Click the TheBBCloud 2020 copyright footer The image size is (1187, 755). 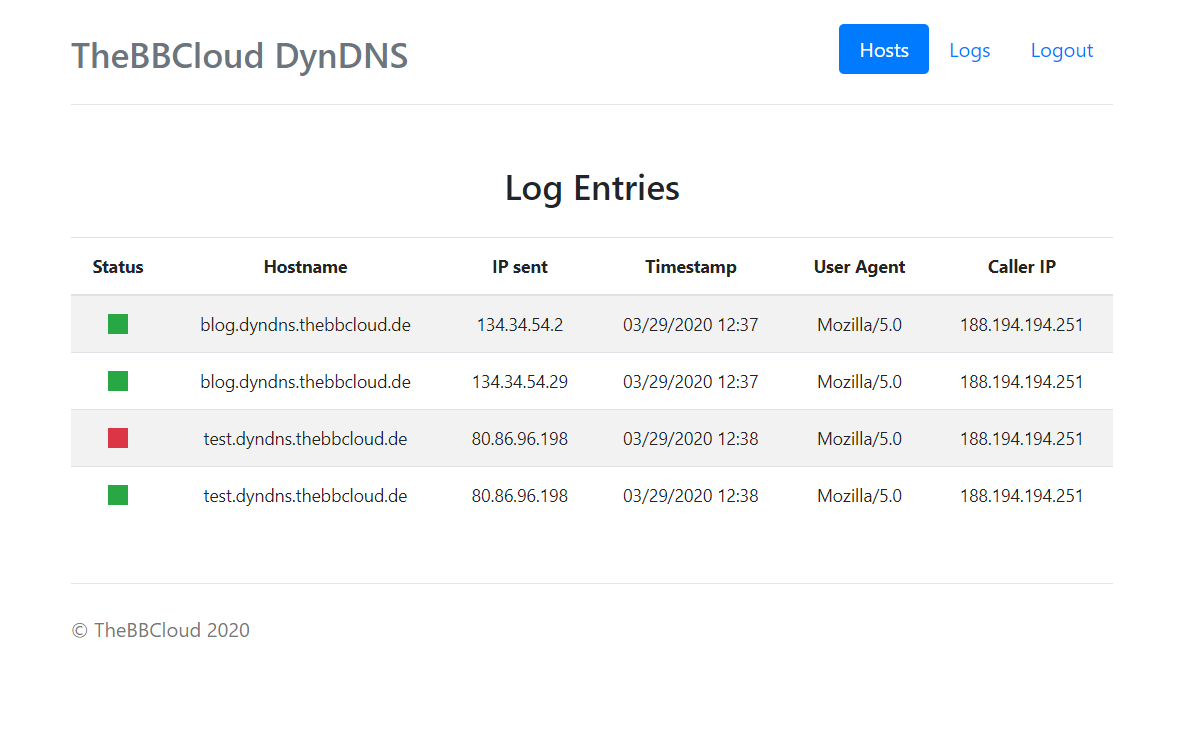[x=161, y=630]
